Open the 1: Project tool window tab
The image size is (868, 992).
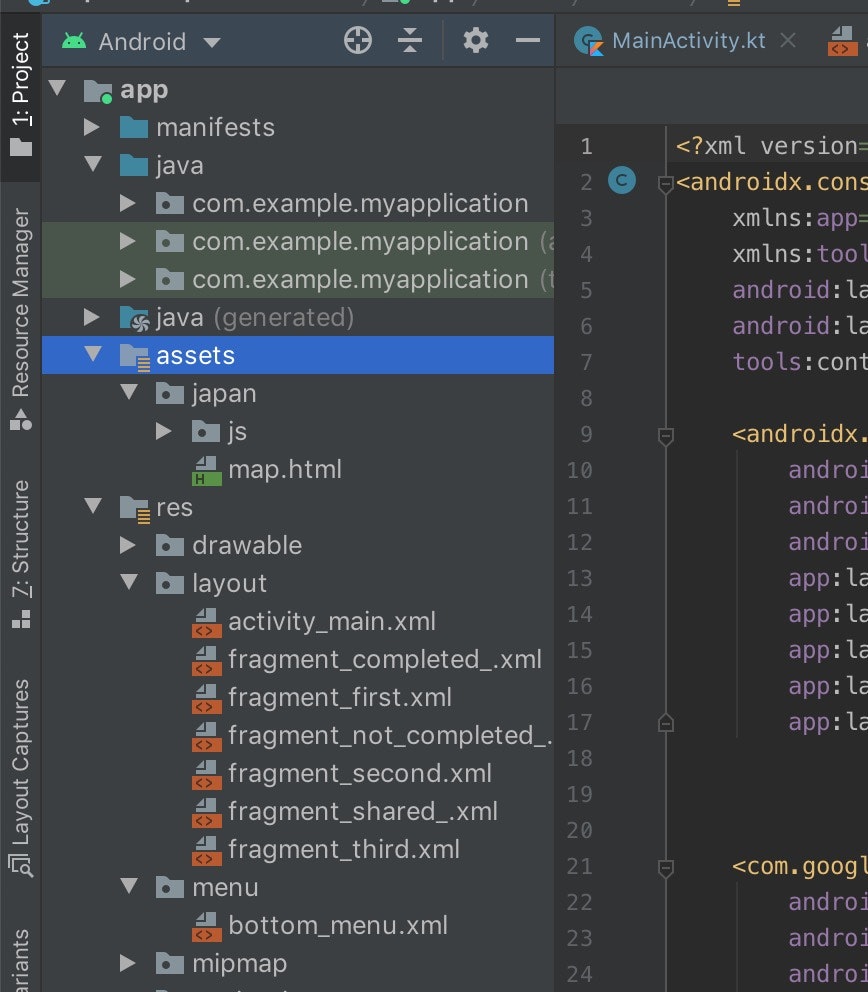(20, 95)
